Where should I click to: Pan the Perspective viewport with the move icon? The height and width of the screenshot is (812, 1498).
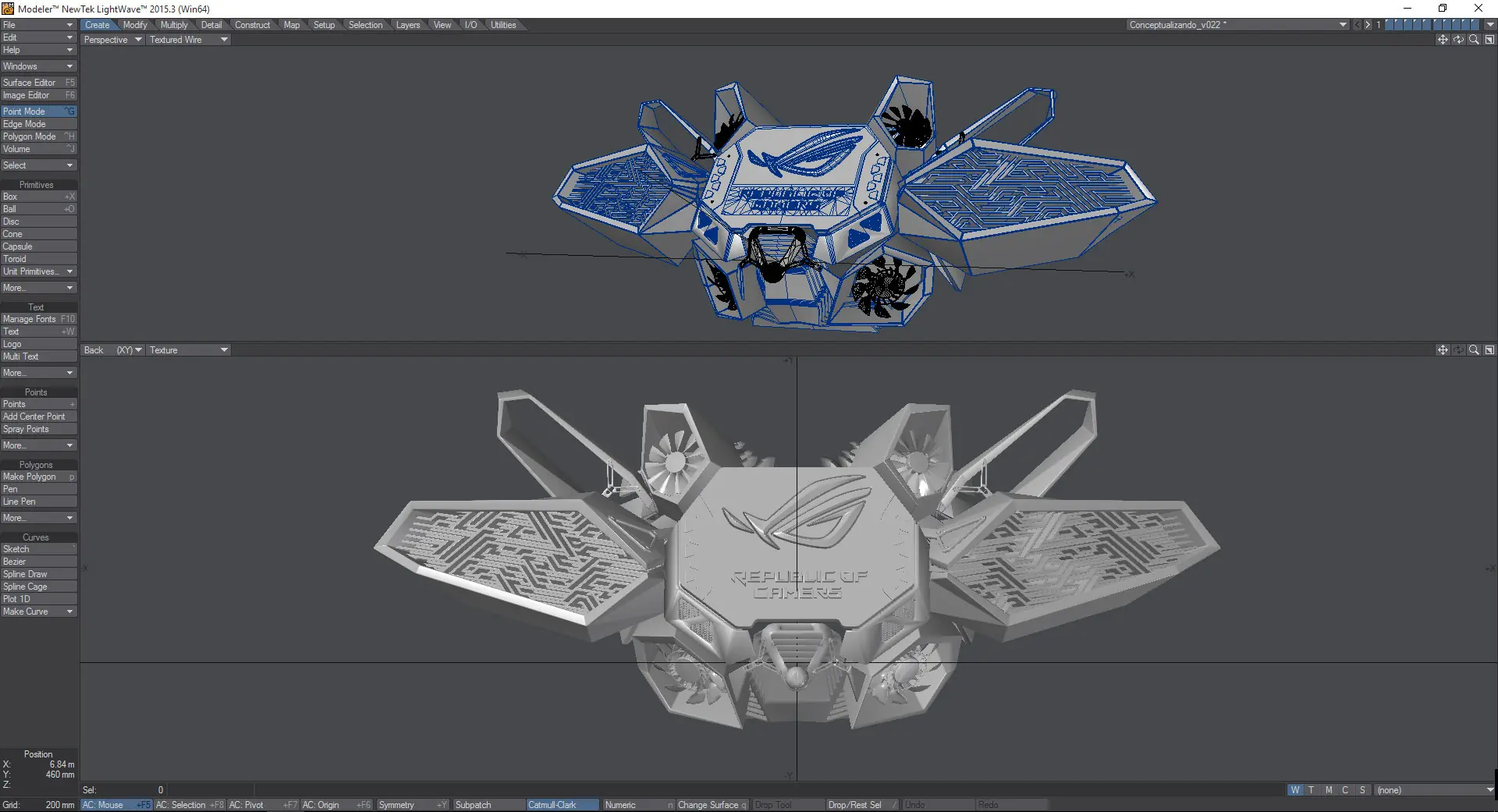point(1443,40)
